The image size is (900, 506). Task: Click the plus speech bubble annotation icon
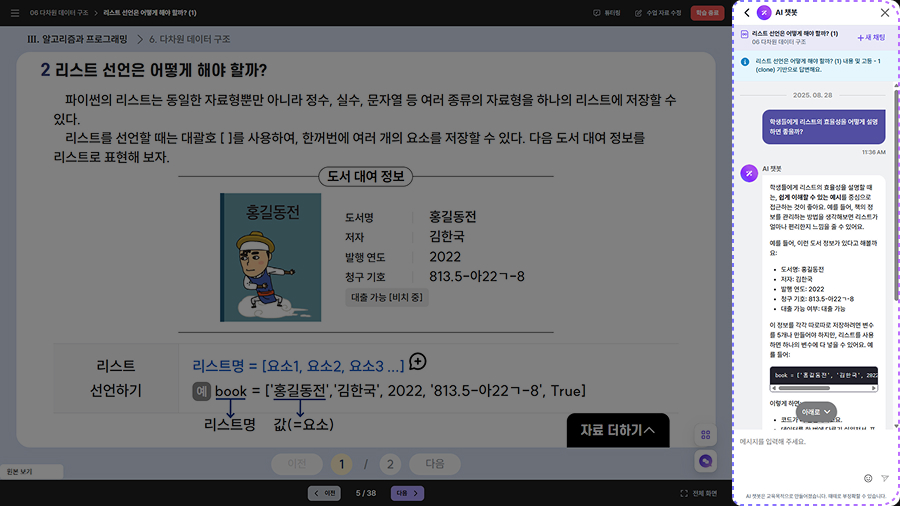417,362
